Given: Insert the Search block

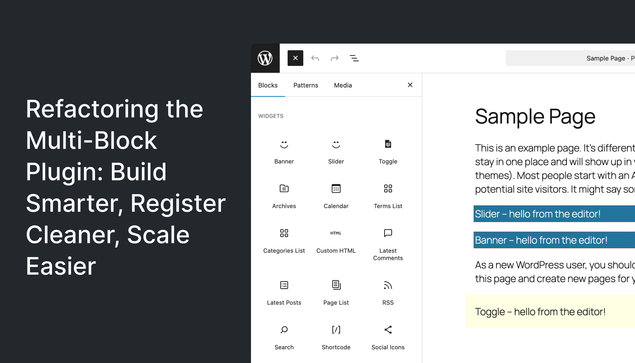Looking at the screenshot, I should [x=284, y=337].
